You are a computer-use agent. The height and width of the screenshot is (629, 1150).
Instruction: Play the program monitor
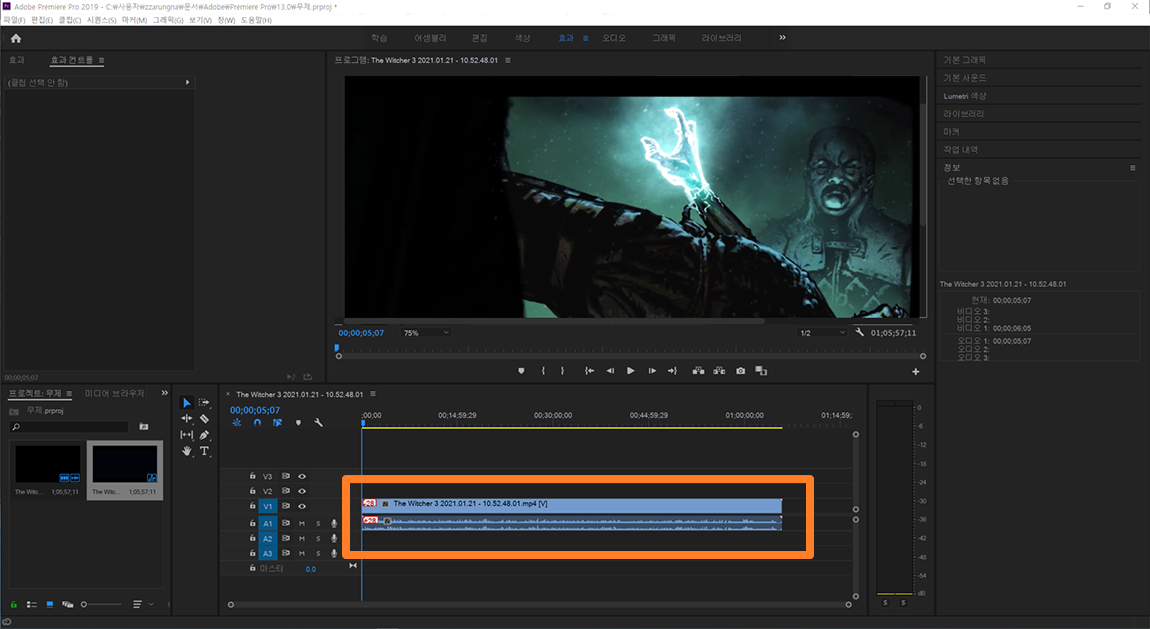[631, 371]
